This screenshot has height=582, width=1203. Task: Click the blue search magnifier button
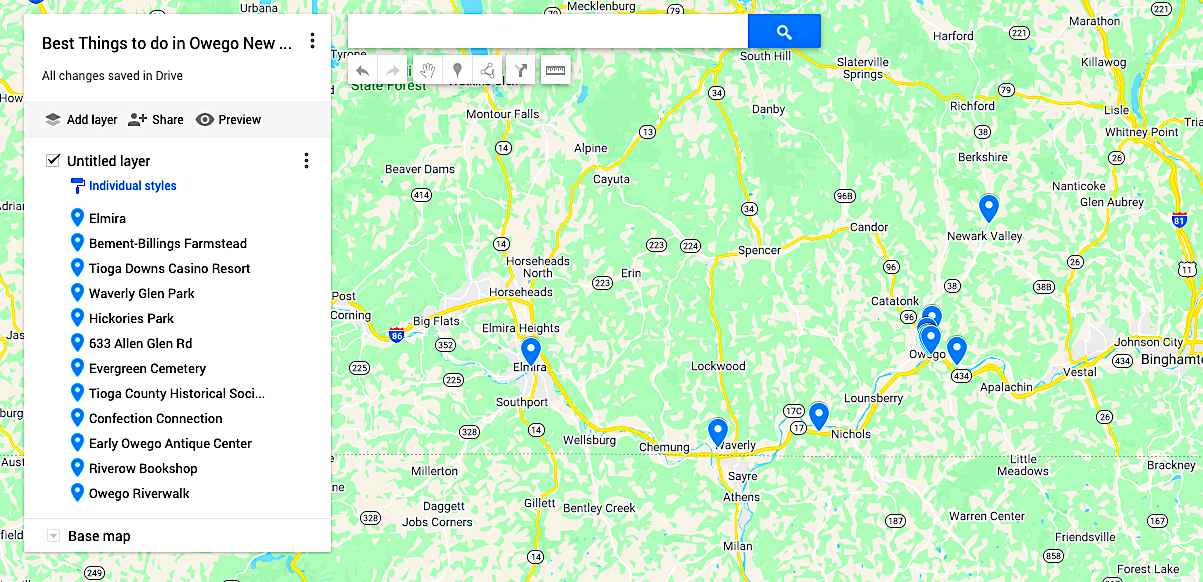pyautogui.click(x=784, y=31)
